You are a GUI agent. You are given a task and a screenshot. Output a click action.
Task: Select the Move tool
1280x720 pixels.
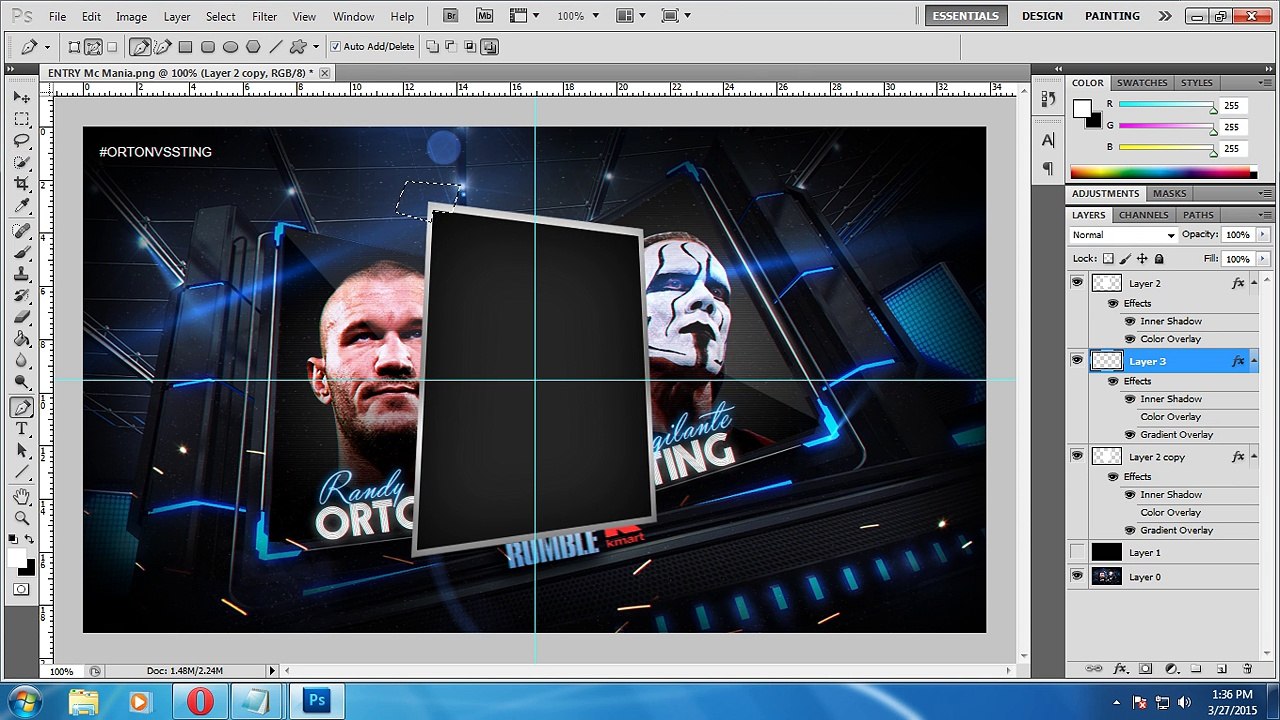point(21,97)
